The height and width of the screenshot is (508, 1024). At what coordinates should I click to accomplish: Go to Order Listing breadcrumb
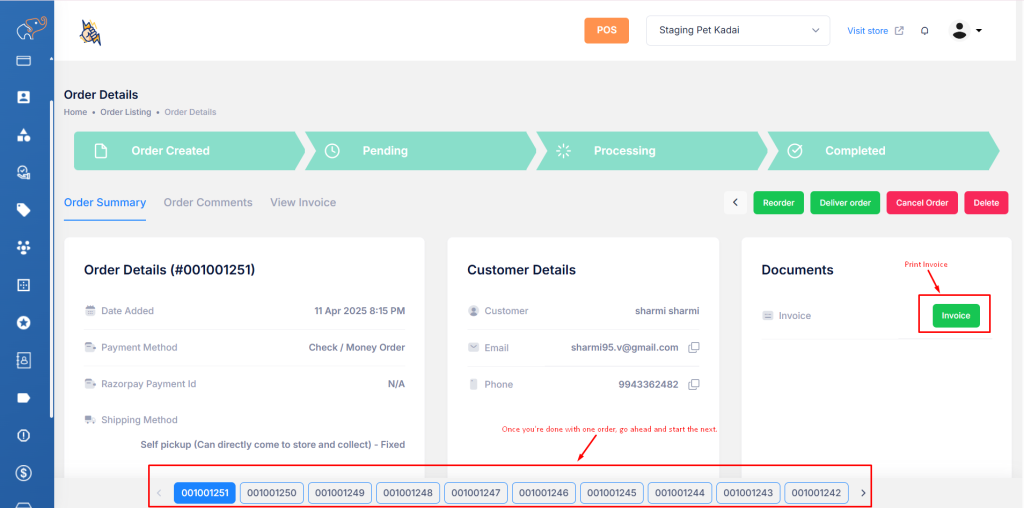(x=125, y=112)
